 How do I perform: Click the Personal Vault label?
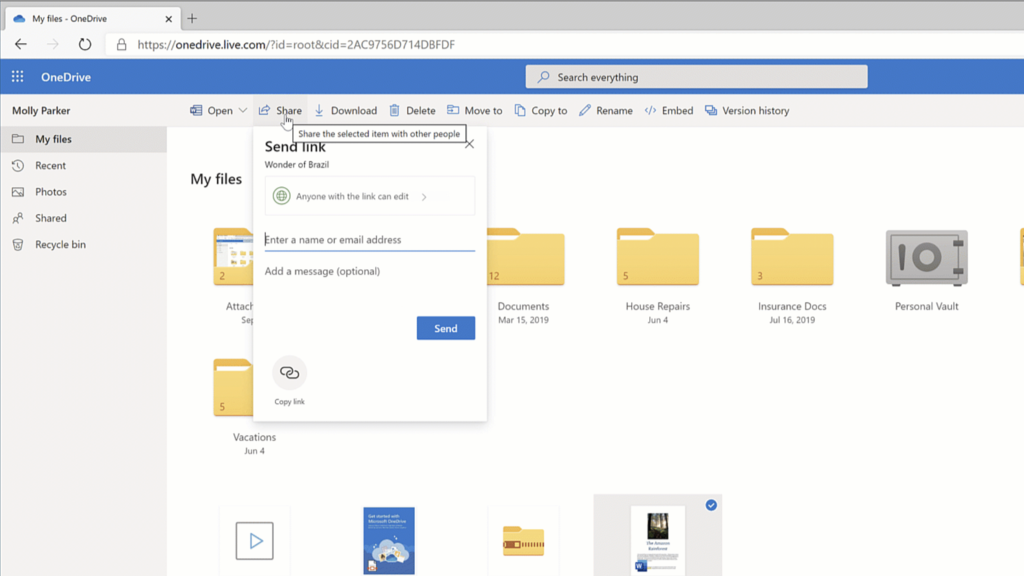927,306
